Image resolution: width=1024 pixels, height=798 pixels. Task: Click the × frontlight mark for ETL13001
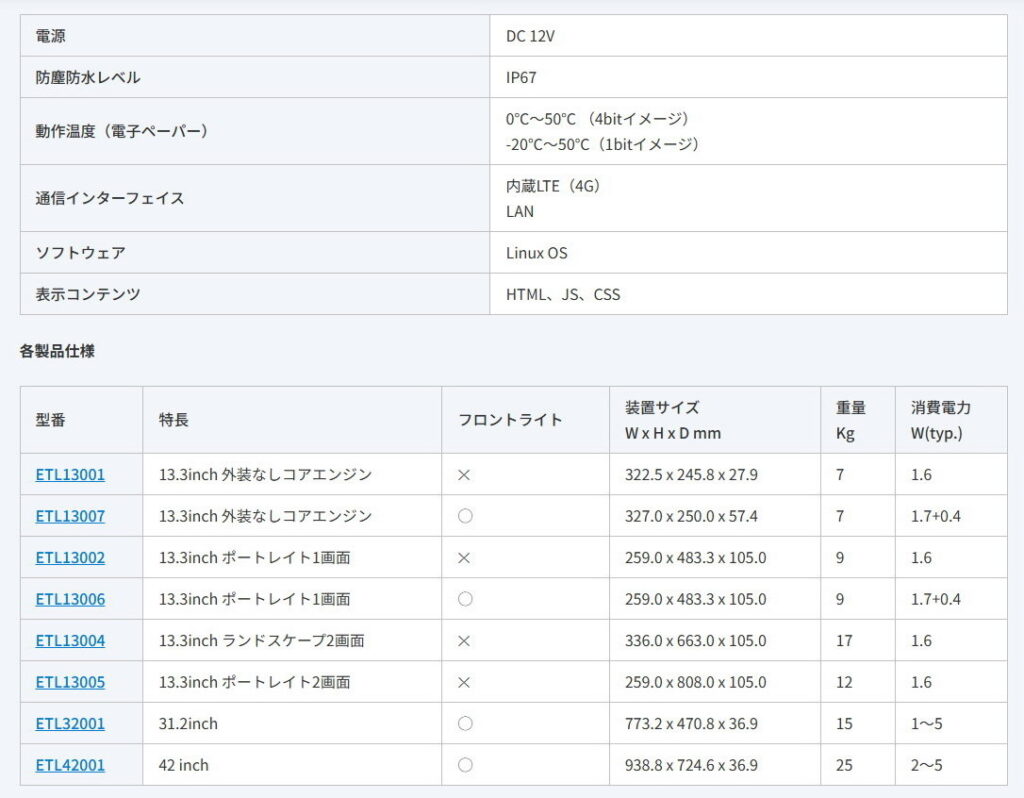point(464,475)
